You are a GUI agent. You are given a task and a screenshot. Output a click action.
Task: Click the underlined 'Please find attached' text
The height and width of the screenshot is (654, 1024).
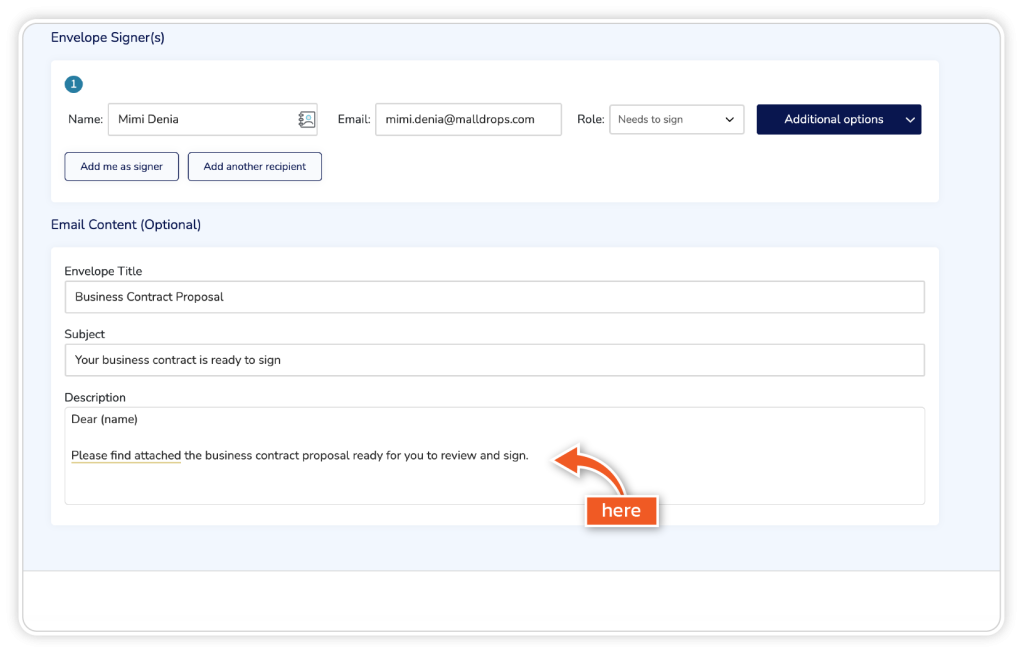coord(126,456)
